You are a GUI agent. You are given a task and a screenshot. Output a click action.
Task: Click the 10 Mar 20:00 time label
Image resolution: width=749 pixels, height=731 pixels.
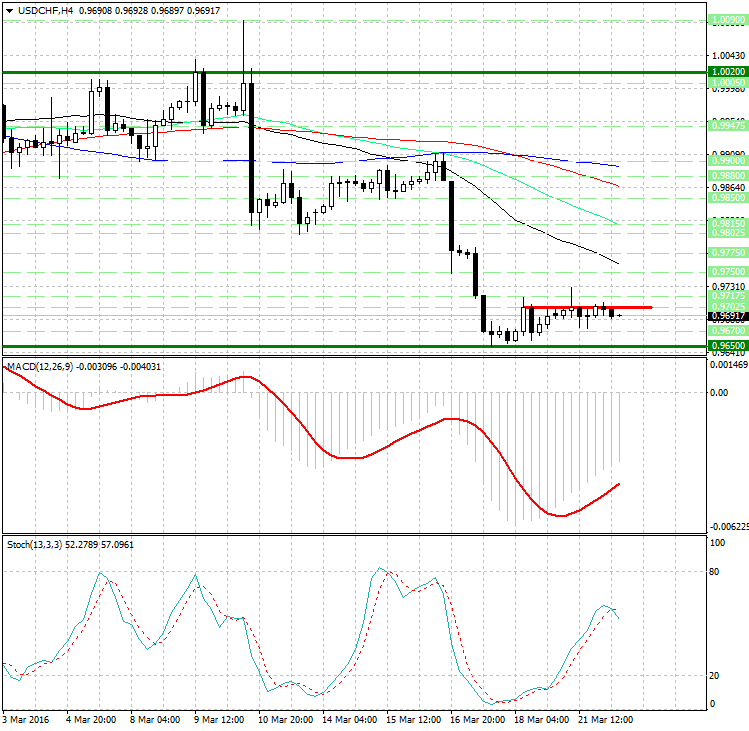pyautogui.click(x=285, y=720)
